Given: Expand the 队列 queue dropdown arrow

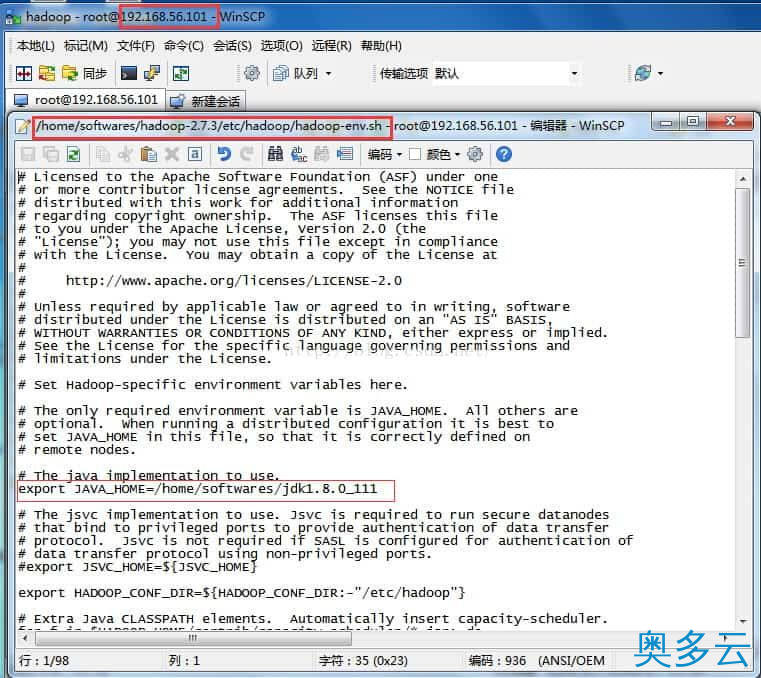Looking at the screenshot, I should tap(329, 74).
